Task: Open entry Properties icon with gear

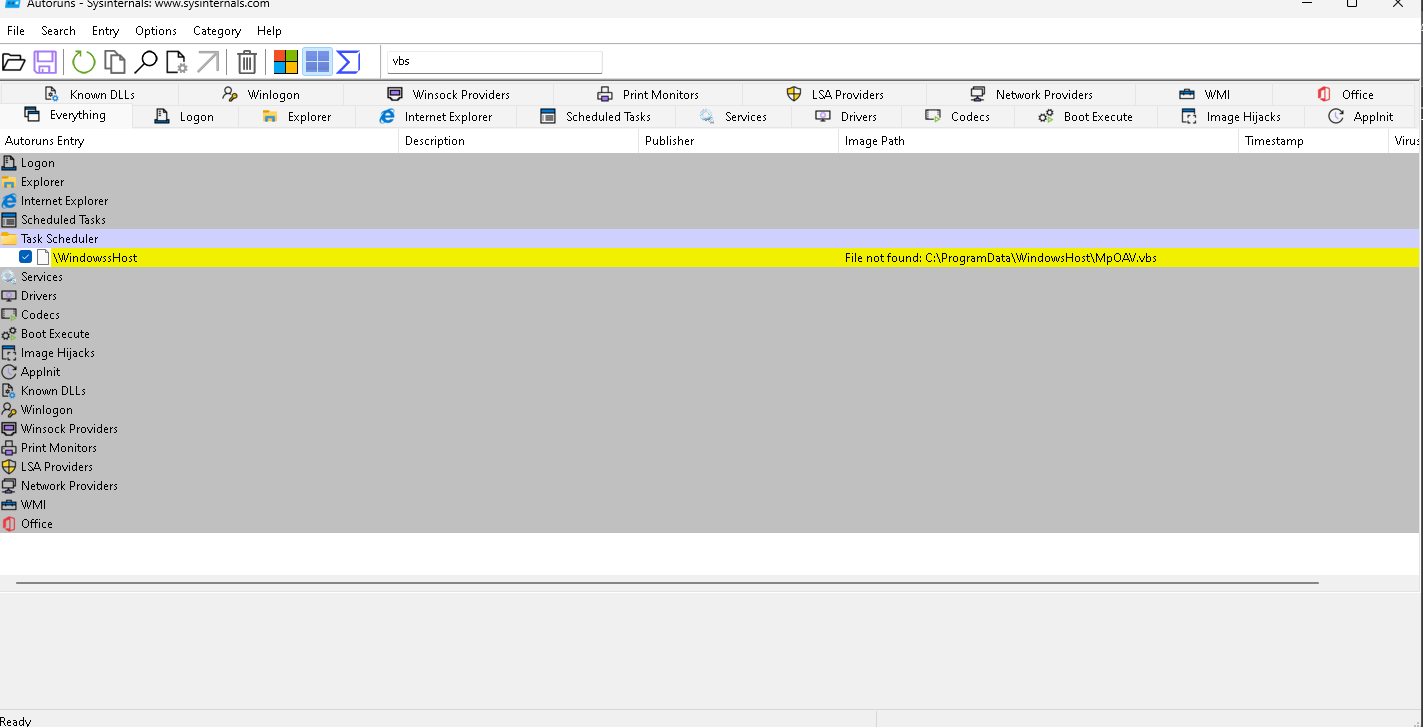Action: point(177,62)
